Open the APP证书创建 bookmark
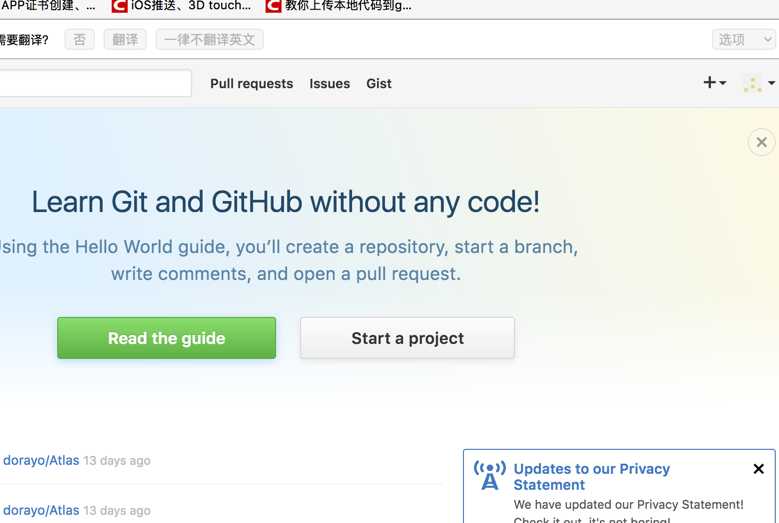Image resolution: width=779 pixels, height=523 pixels. [x=48, y=6]
